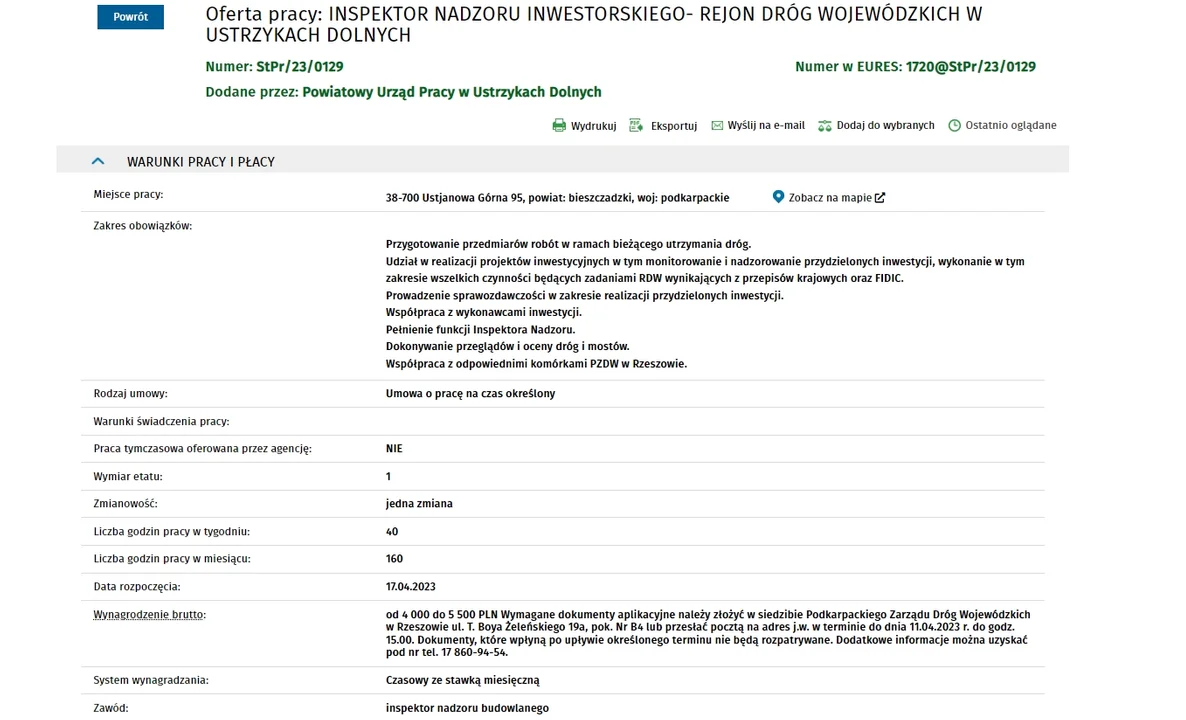This screenshot has width=1186, height=720.
Task: Click the Zmianowość label
Action: 126,504
